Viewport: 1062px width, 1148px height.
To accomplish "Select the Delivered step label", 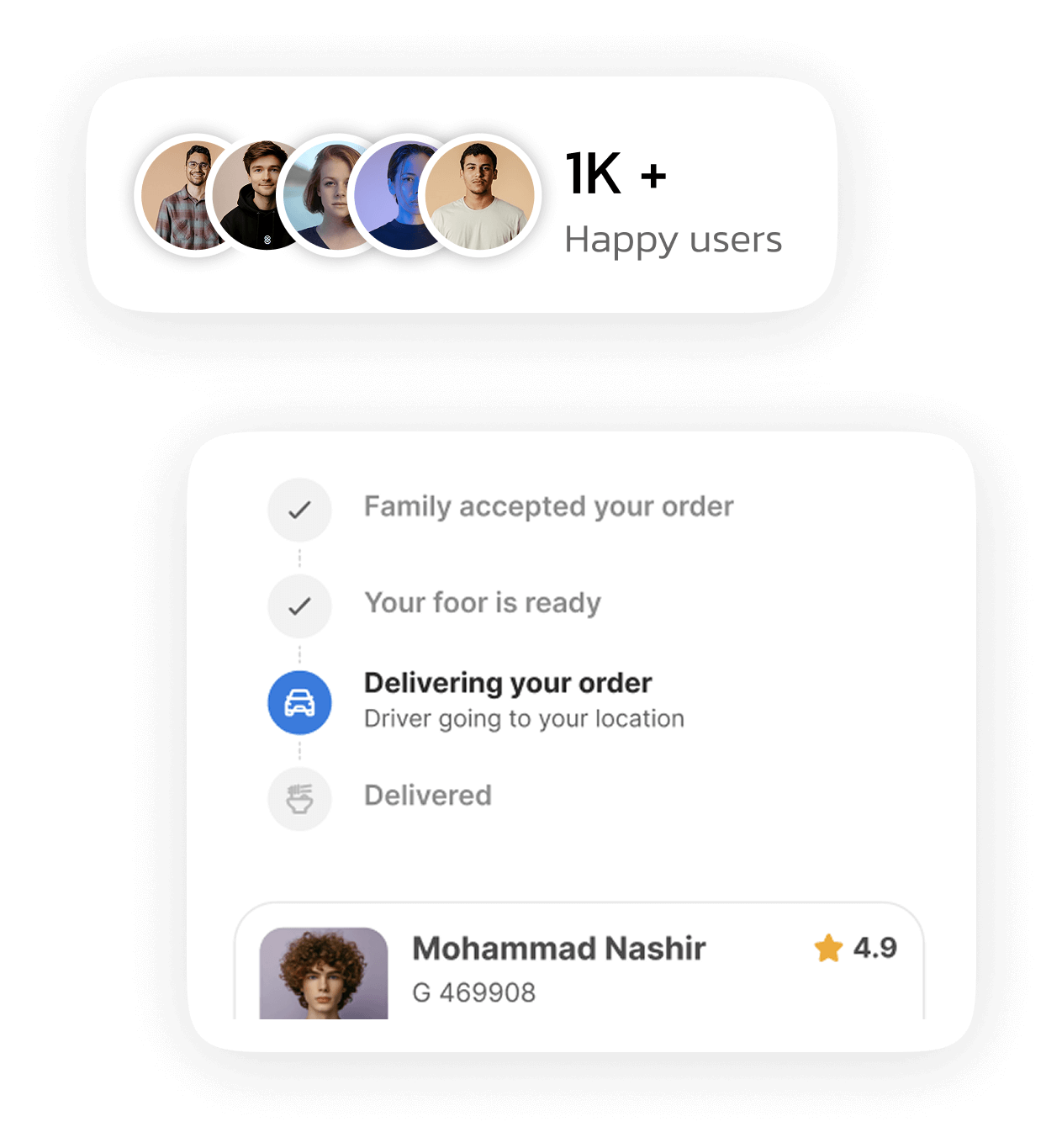I will [428, 796].
